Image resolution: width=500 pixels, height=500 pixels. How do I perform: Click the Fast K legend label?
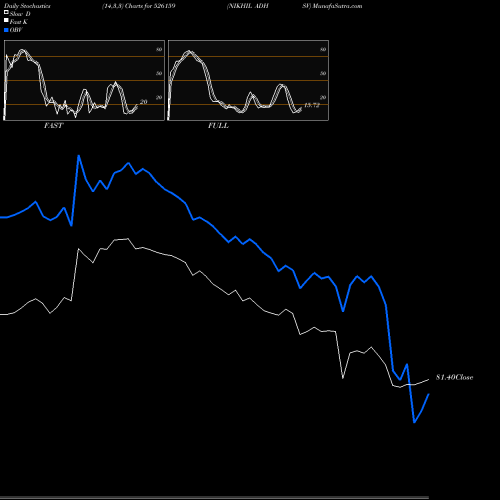[x=19, y=22]
